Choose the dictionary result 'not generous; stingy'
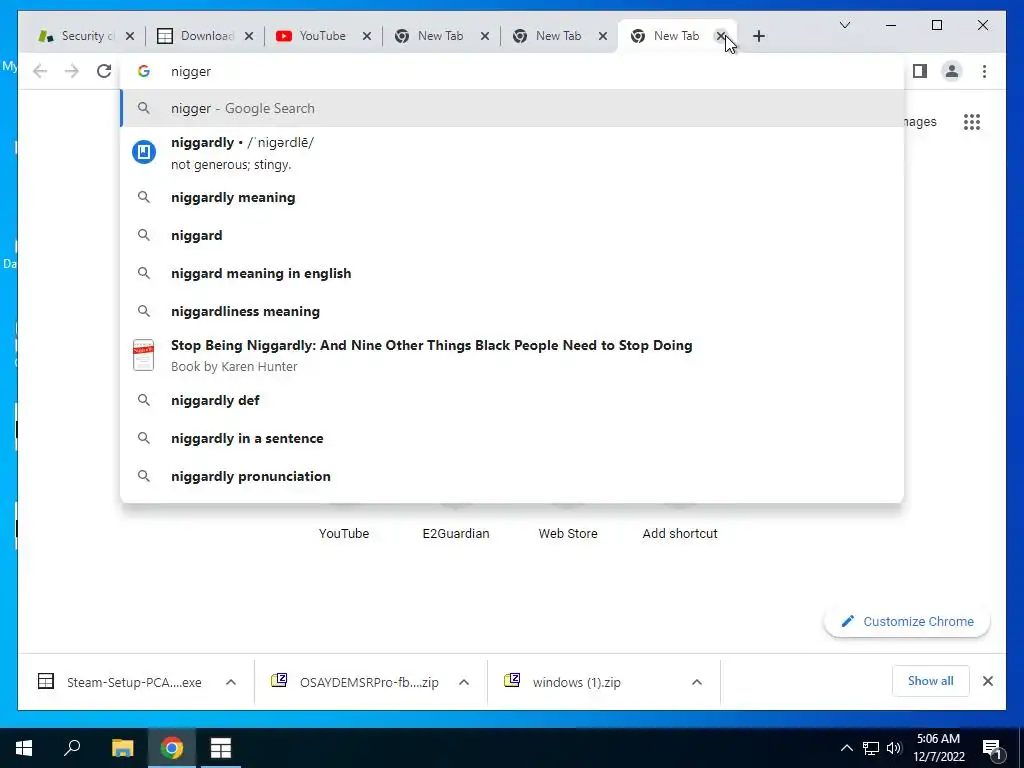Screen dimensions: 1024x768 point(512,153)
